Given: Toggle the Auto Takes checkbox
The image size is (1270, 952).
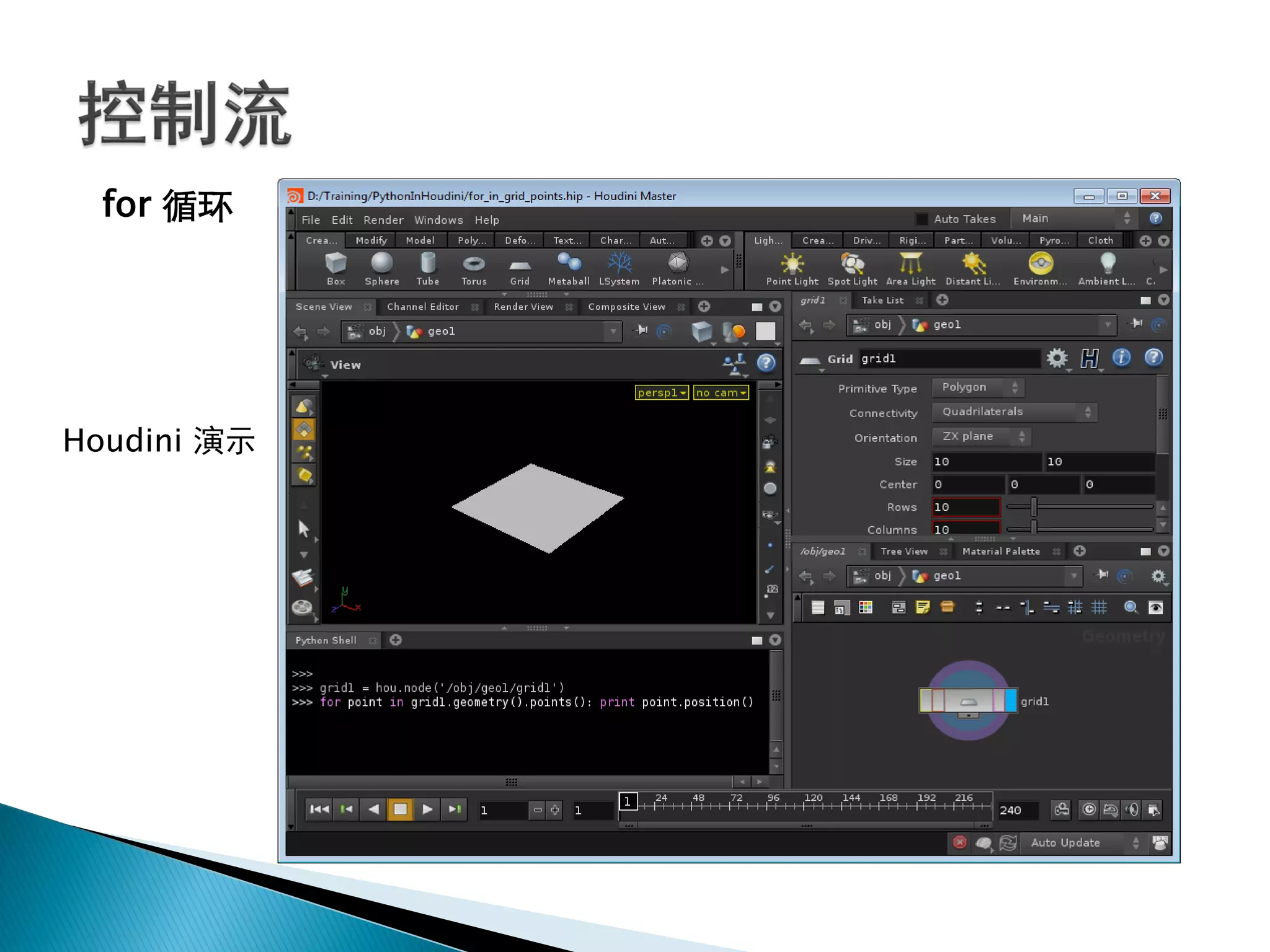Looking at the screenshot, I should pos(921,219).
